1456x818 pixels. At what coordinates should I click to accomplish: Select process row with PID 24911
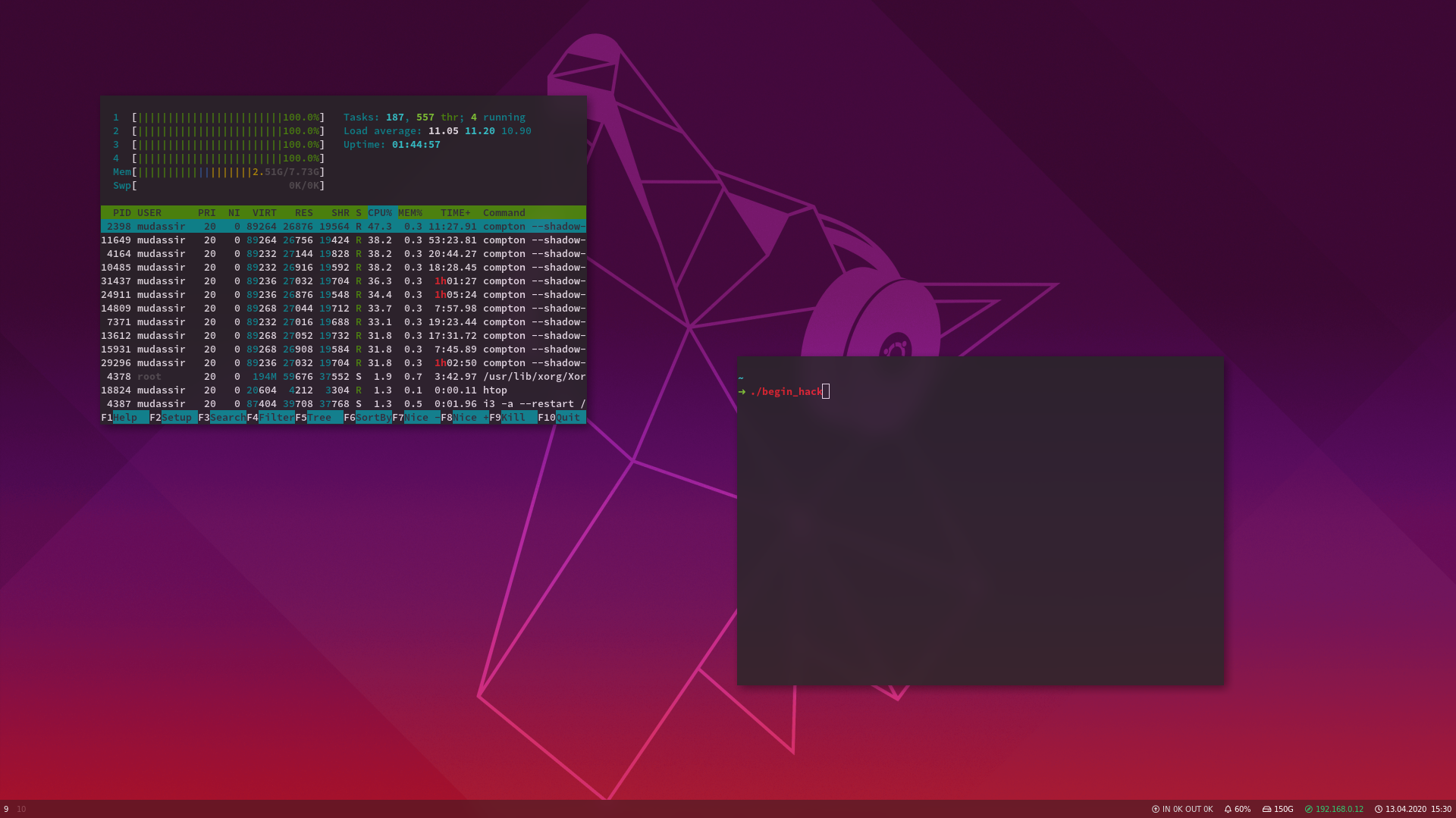[344, 295]
